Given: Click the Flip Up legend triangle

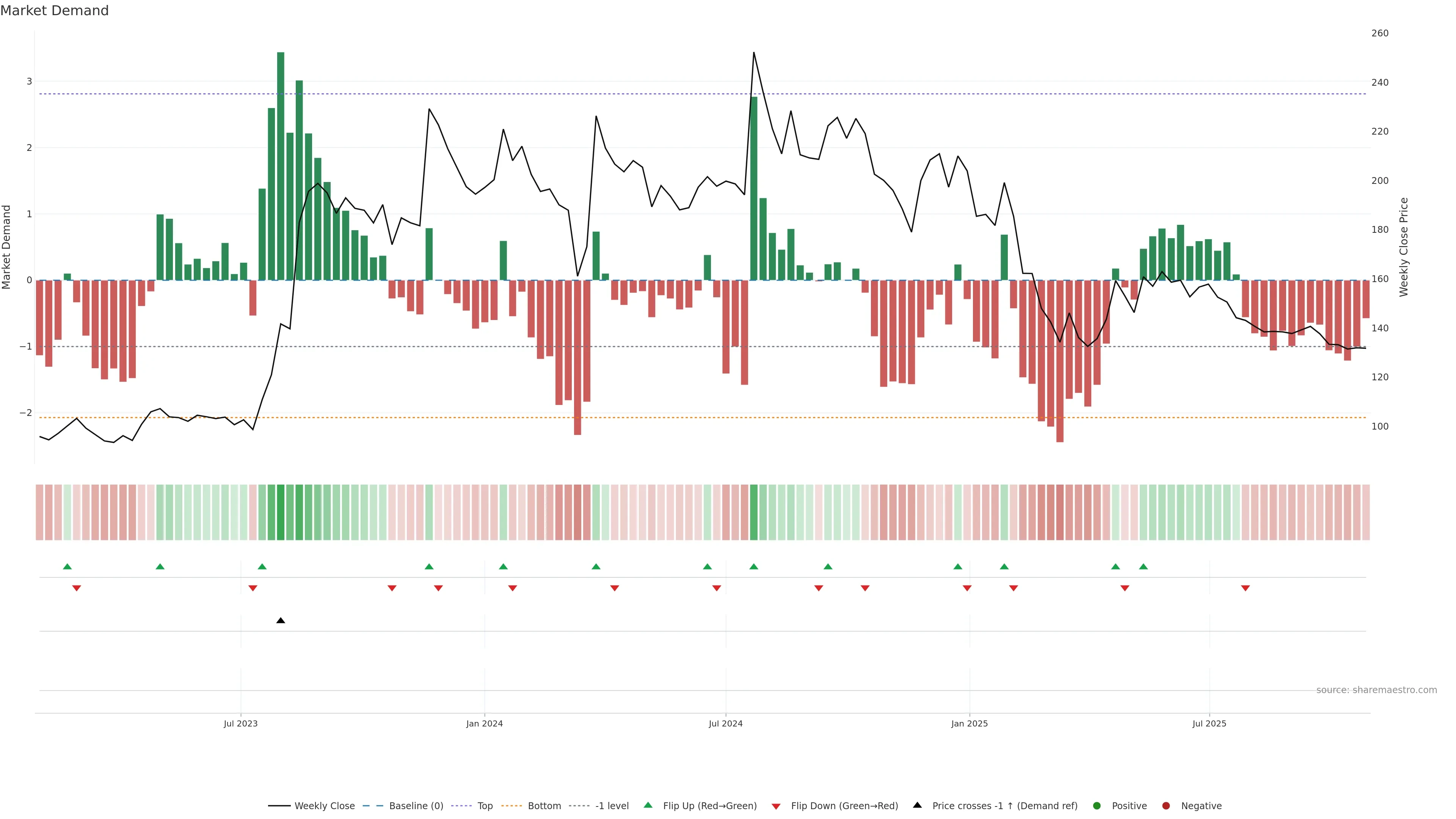Looking at the screenshot, I should coord(648,805).
